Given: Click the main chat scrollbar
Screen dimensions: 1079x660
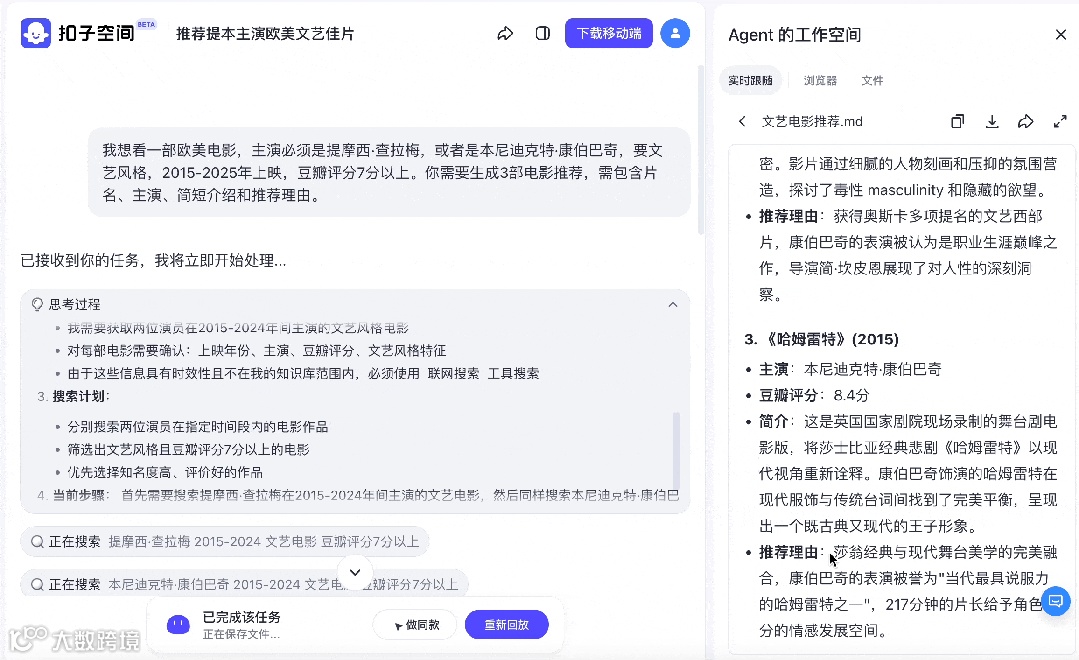Looking at the screenshot, I should point(700,149).
